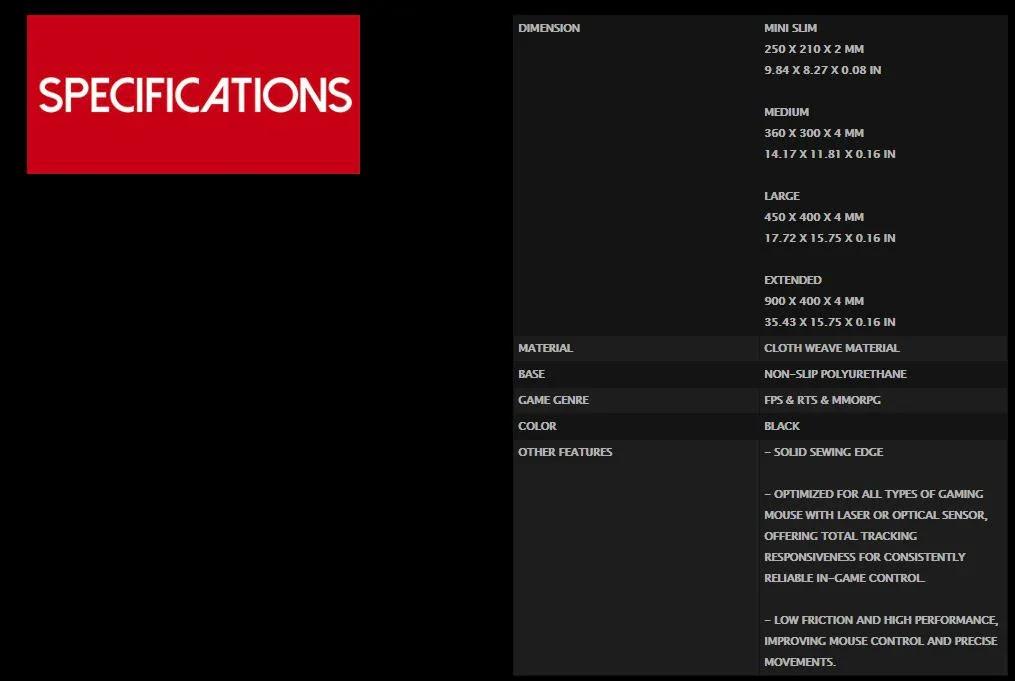
Task: Select the NON-SLIP POLYURETHANE value
Action: click(x=835, y=374)
